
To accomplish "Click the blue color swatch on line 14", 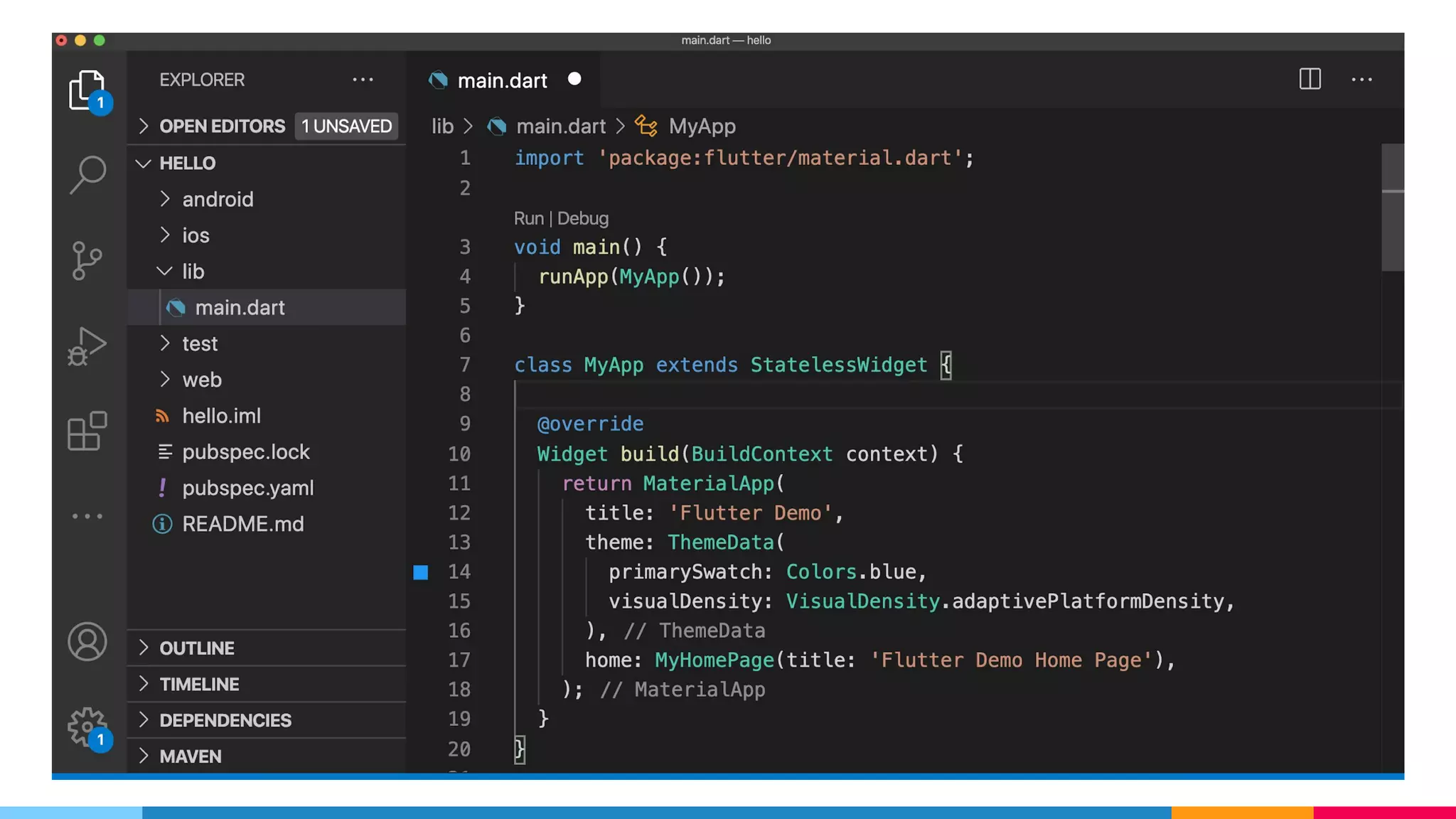I will (421, 572).
